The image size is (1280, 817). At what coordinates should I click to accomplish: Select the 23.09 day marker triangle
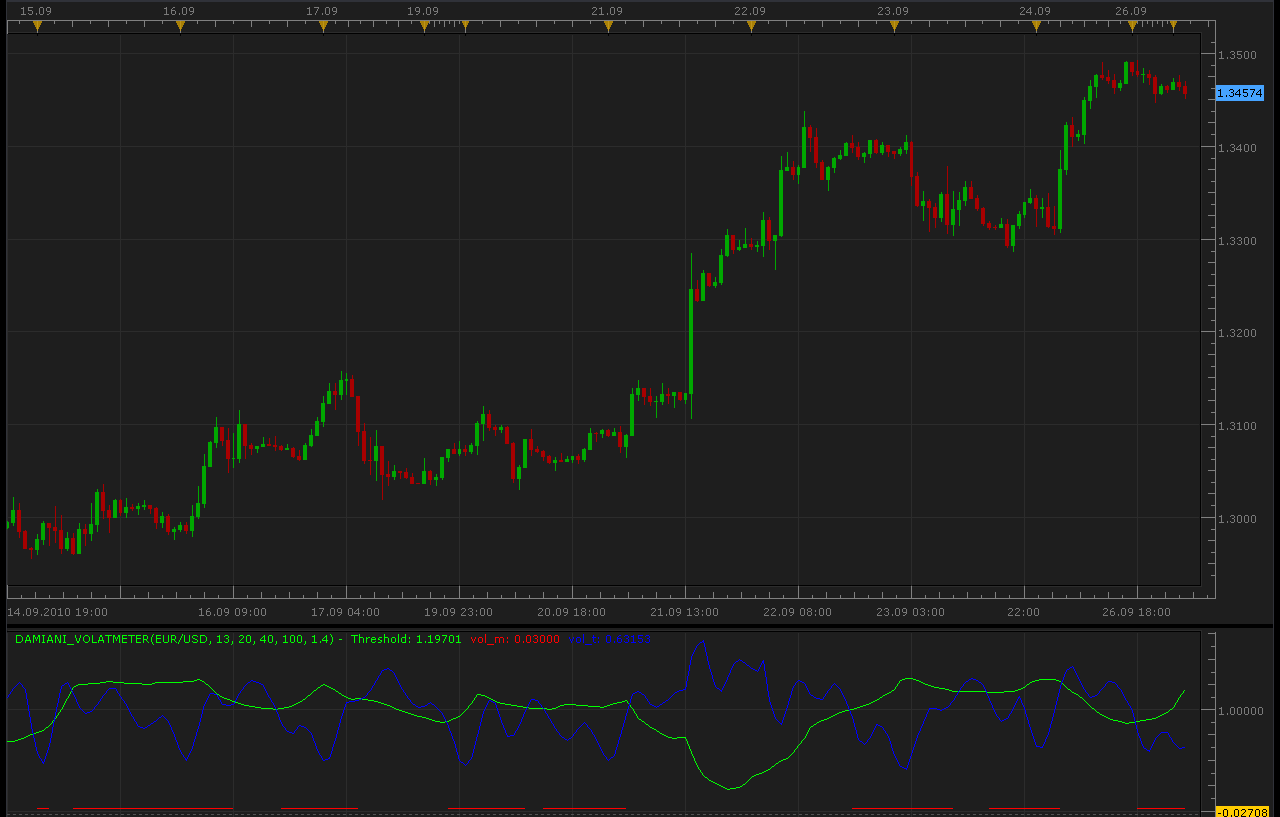[x=894, y=27]
